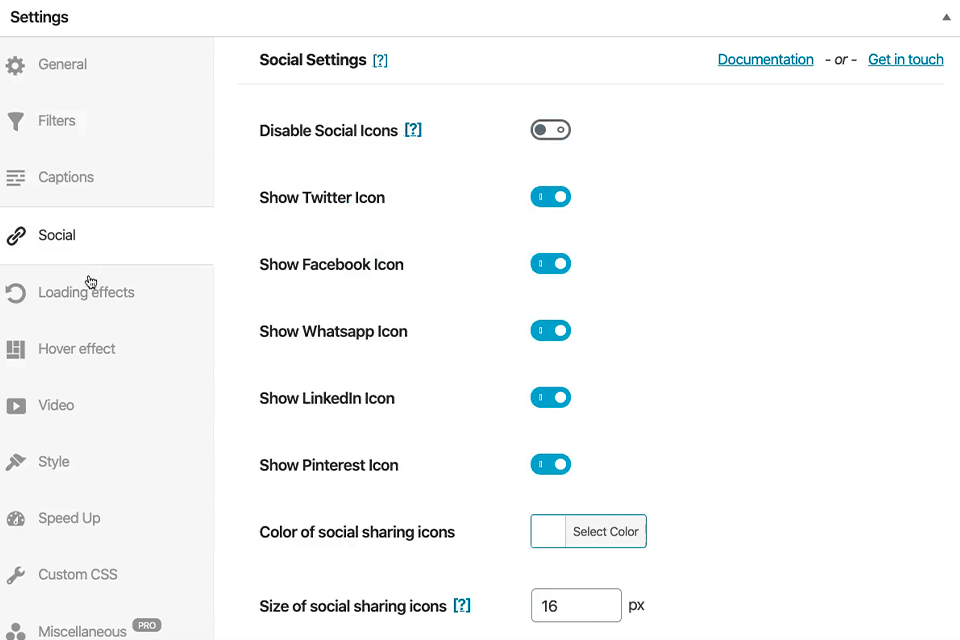The image size is (960, 640).
Task: Open Hover effect via its grid icon
Action: (x=15, y=348)
